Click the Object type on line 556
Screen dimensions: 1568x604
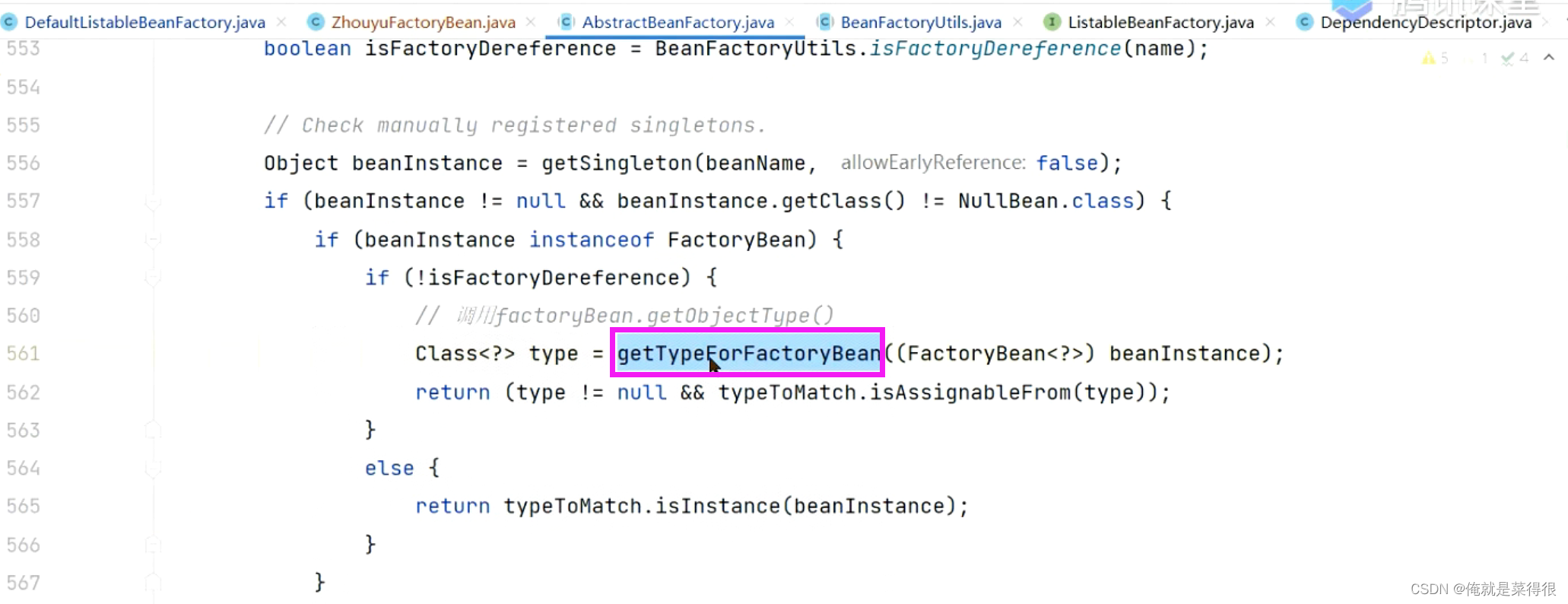pos(301,164)
